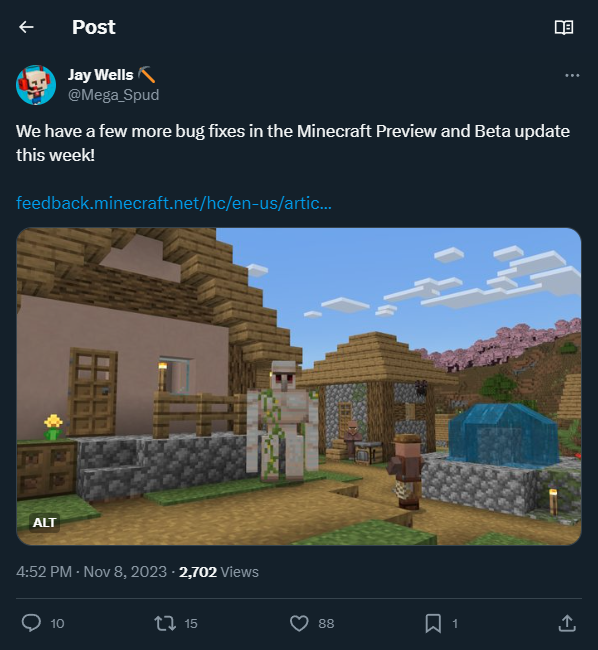Open the 4:52 PM Nov 8 timestamp
Viewport: 598px width, 650px height.
coord(91,572)
